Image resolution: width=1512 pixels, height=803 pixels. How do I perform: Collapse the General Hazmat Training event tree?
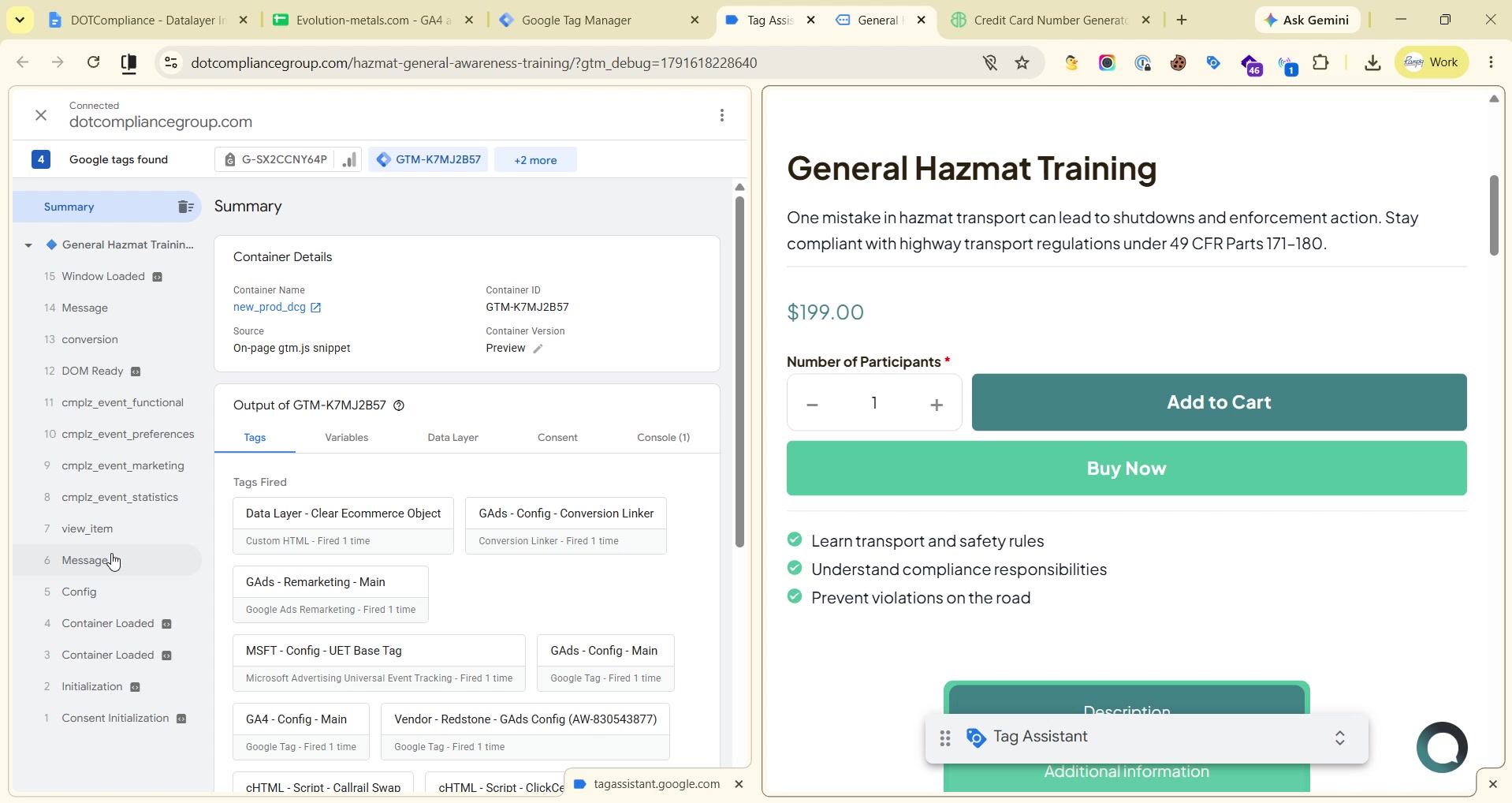click(28, 245)
